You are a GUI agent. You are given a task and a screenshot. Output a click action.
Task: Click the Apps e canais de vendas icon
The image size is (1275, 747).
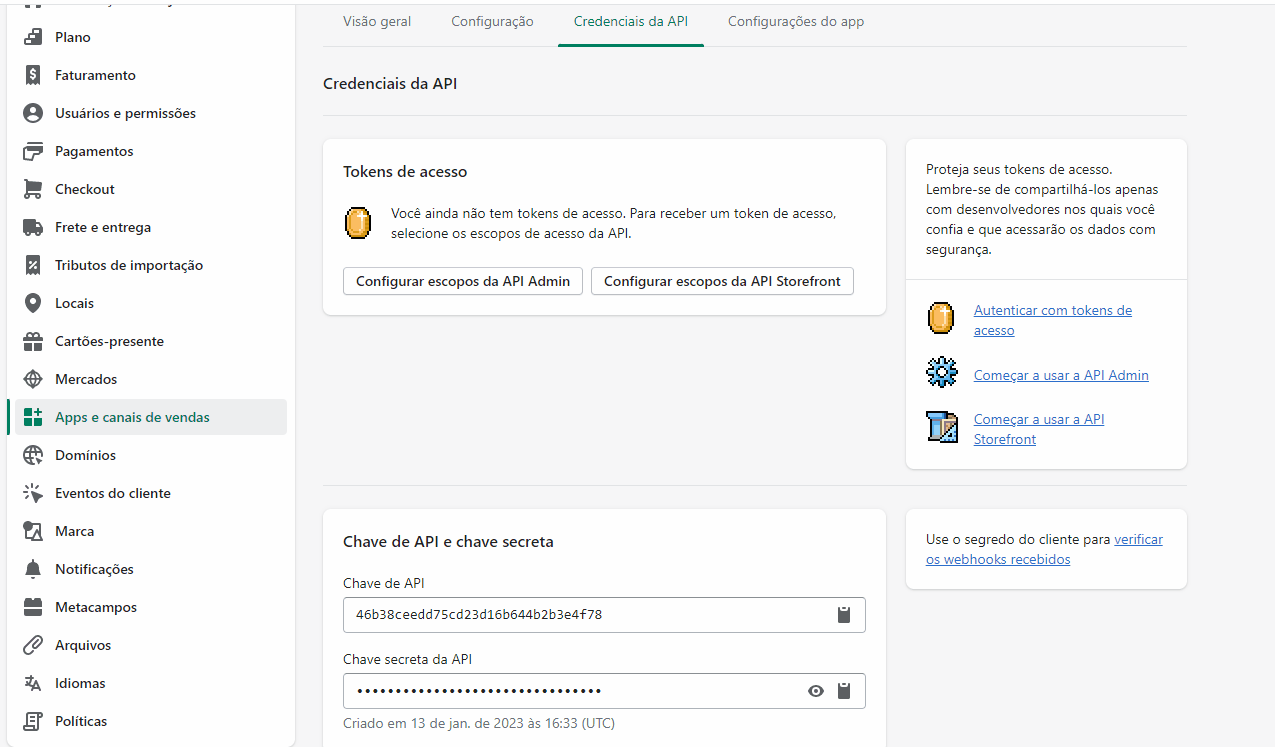tap(33, 417)
